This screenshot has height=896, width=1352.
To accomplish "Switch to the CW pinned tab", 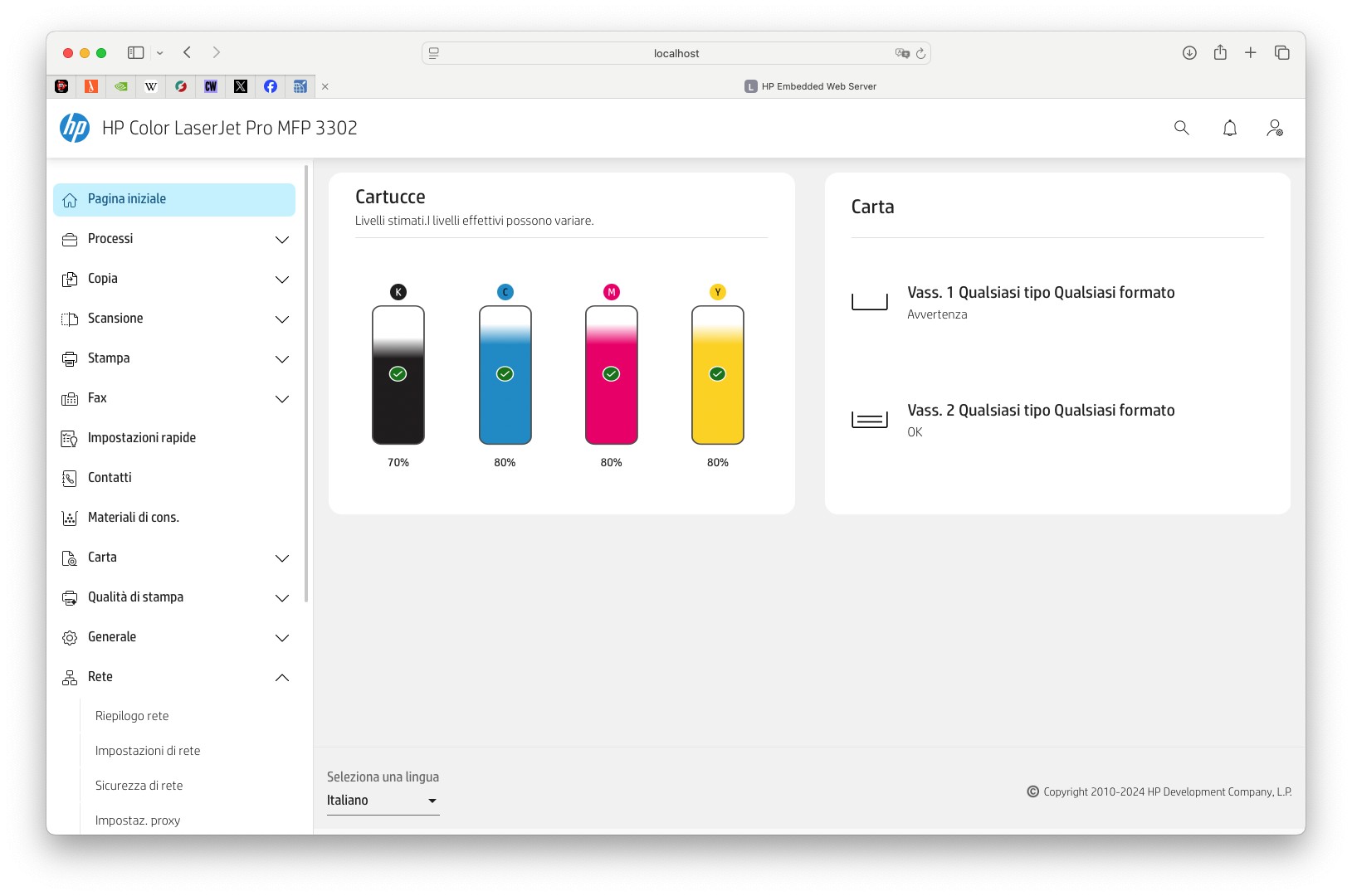I will (211, 86).
